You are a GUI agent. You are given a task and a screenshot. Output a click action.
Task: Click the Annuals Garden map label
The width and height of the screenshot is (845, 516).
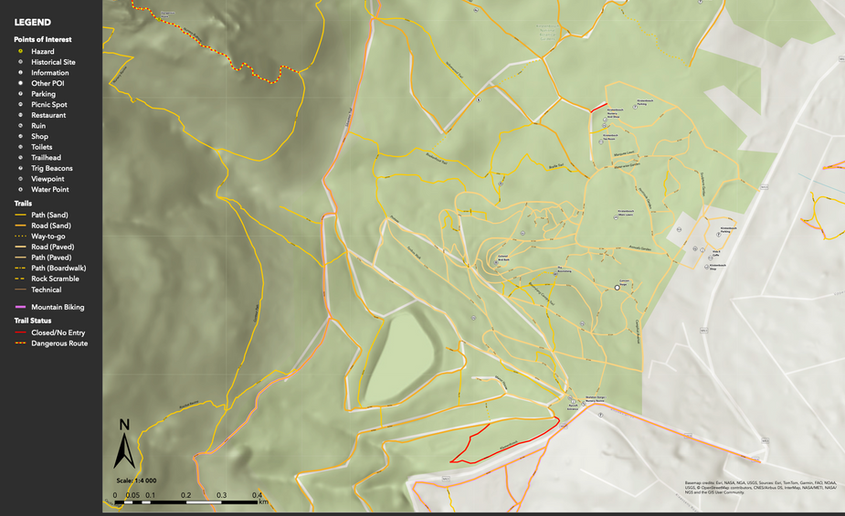tap(640, 248)
